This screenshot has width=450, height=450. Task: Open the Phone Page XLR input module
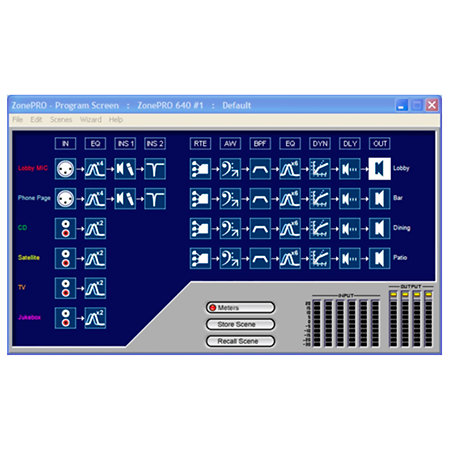(65, 199)
